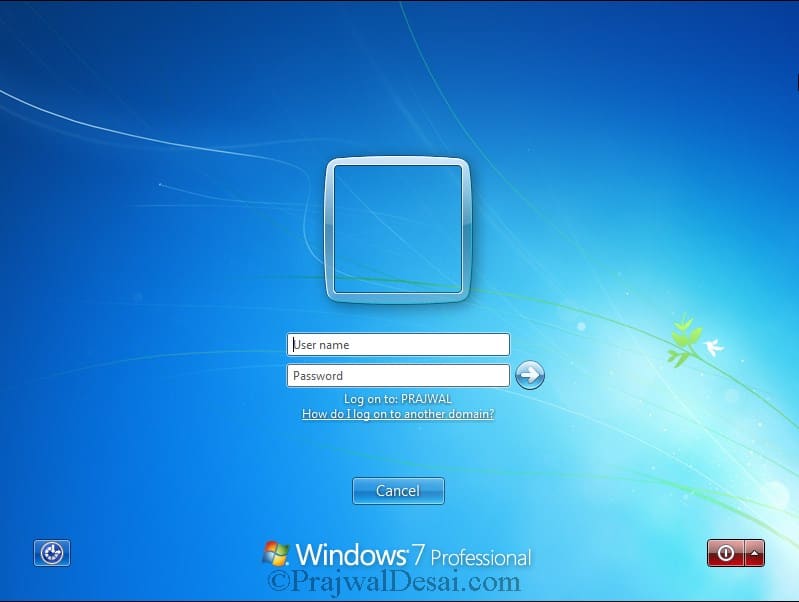
Task: Focus the User name field
Action: 398,345
